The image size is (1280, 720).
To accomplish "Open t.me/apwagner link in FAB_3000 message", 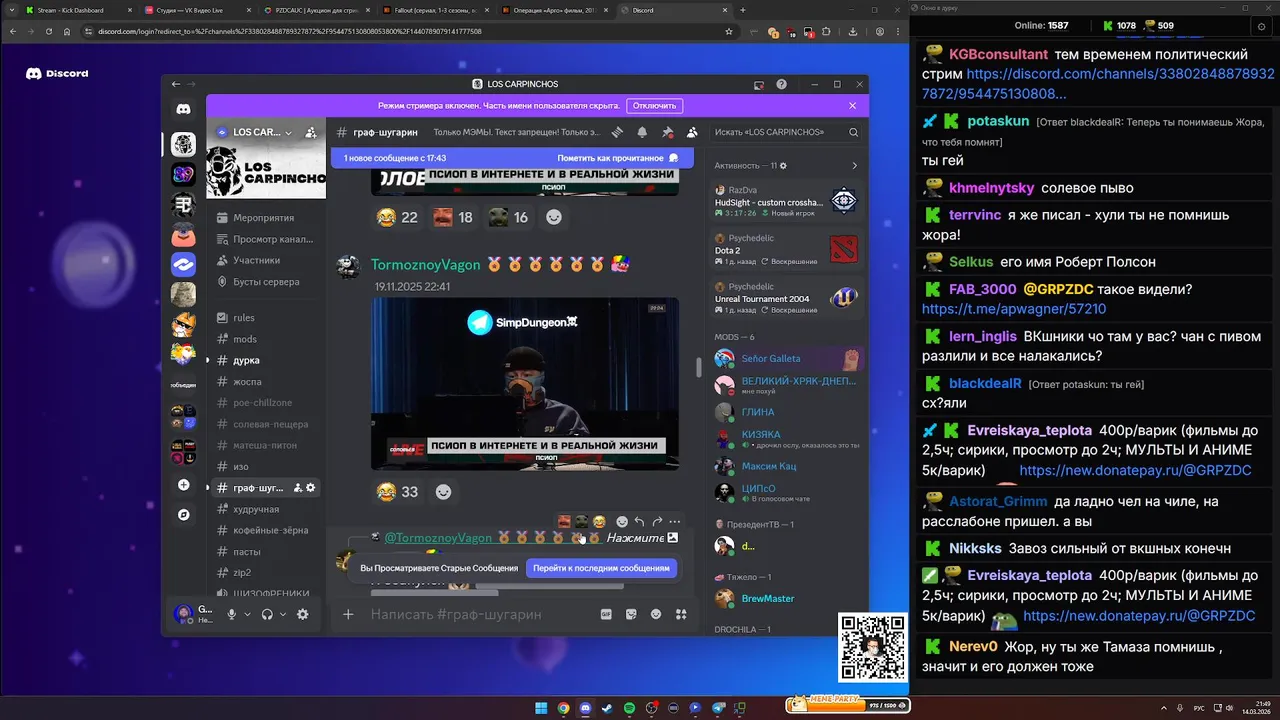I will pyautogui.click(x=1014, y=309).
